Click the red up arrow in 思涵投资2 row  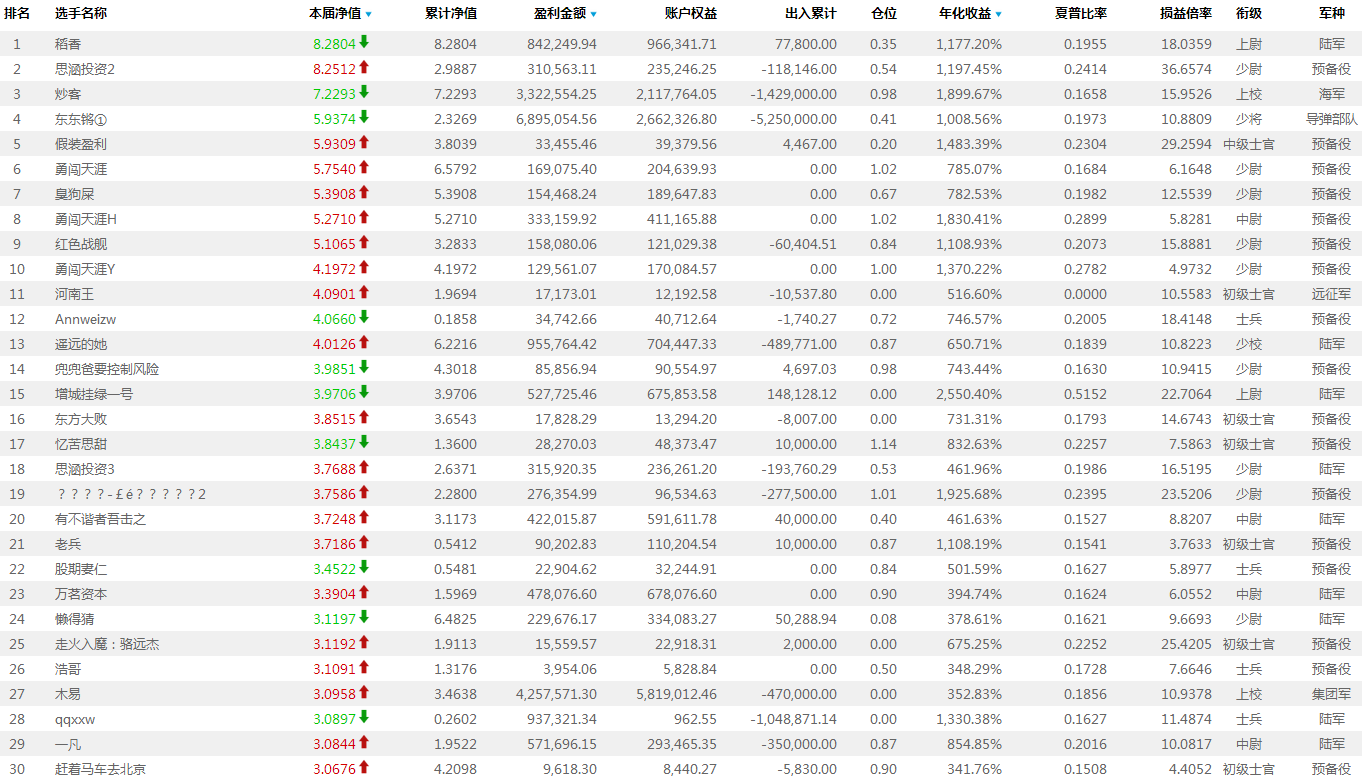point(364,67)
